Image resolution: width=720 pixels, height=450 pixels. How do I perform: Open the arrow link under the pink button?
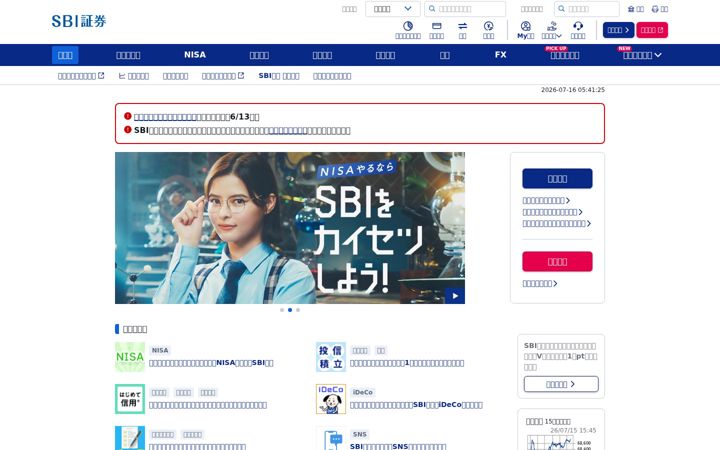tap(540, 284)
